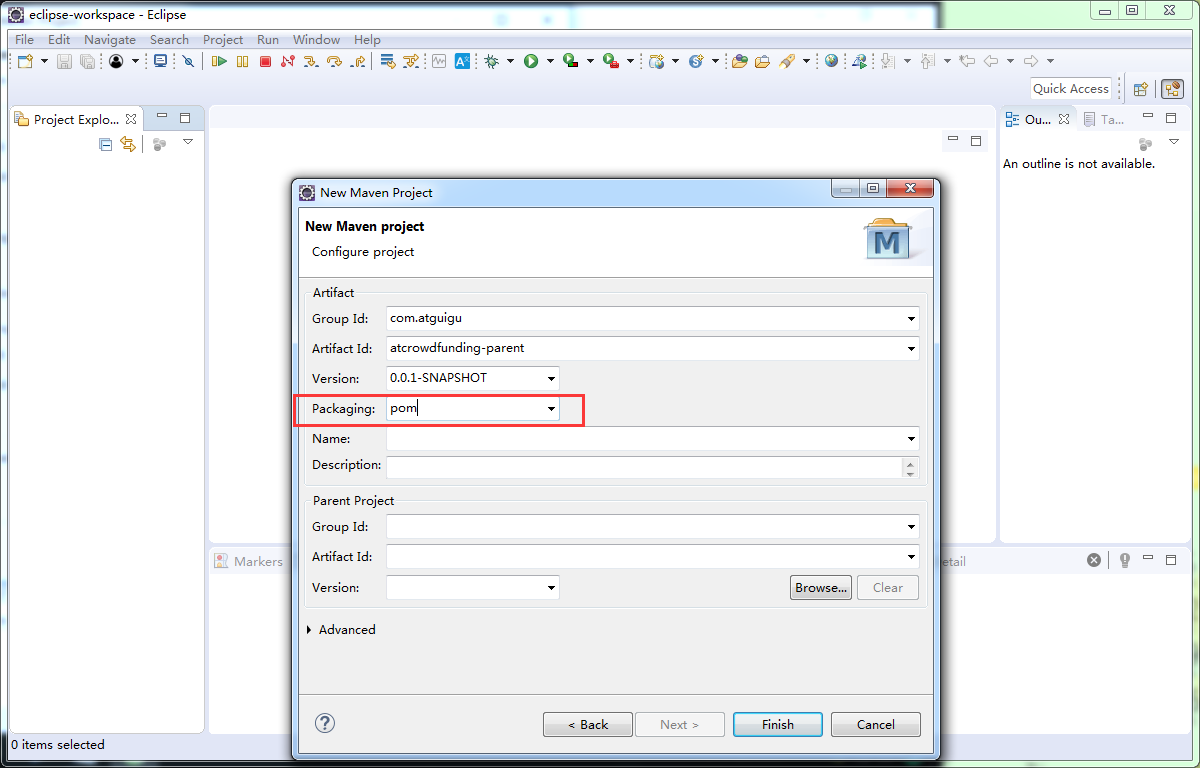Open the Parent Project Group Id dropdown
The height and width of the screenshot is (768, 1200).
pos(911,527)
